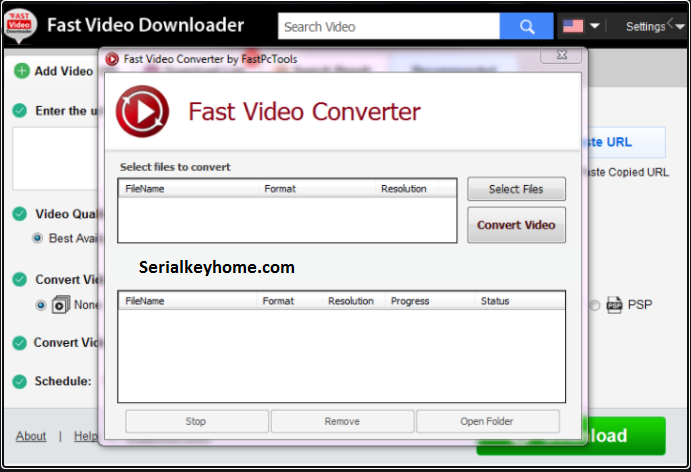
Task: Click the green check icon beside Schedule
Action: (x=20, y=381)
